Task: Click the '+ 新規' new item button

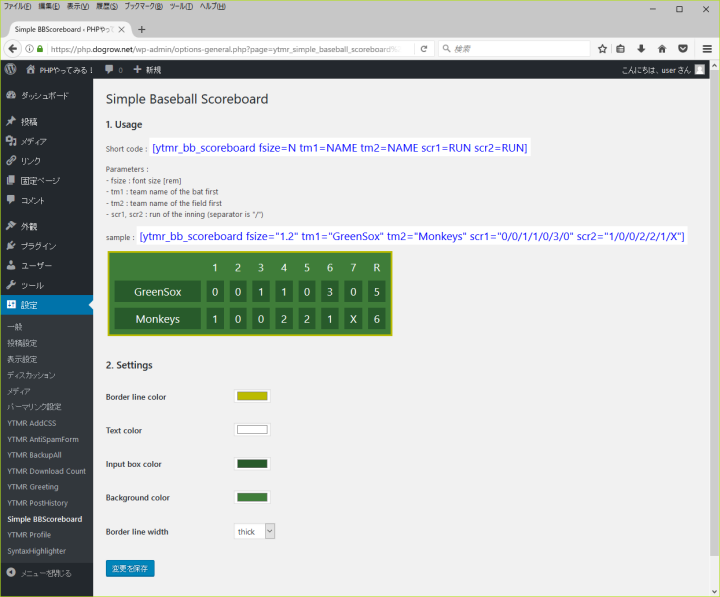Action: 147,70
